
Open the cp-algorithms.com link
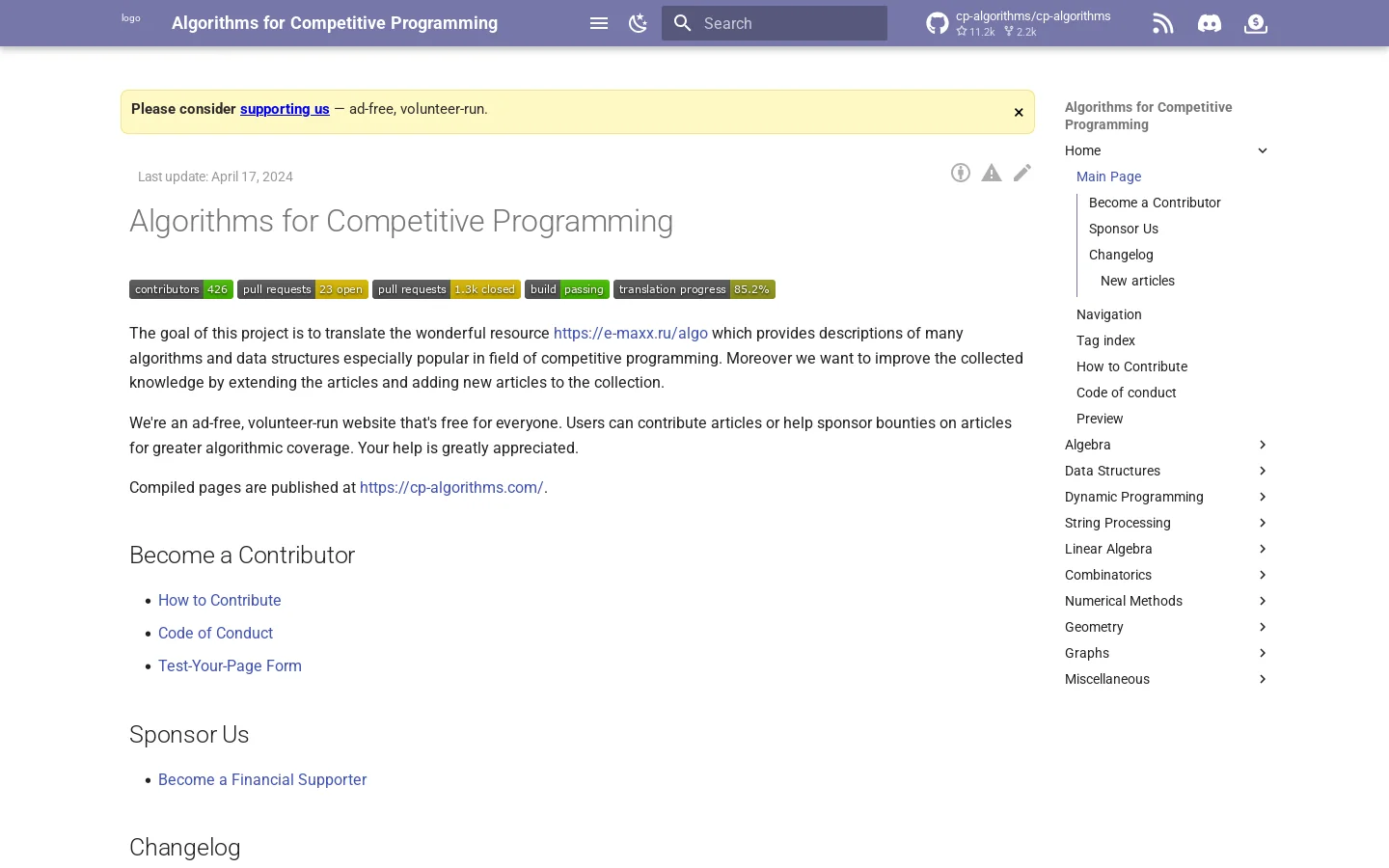coord(451,488)
